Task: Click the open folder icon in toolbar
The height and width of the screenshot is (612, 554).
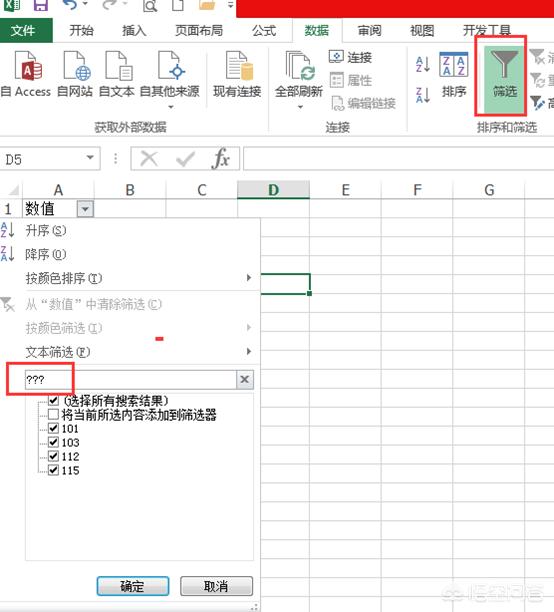Action: tap(207, 5)
